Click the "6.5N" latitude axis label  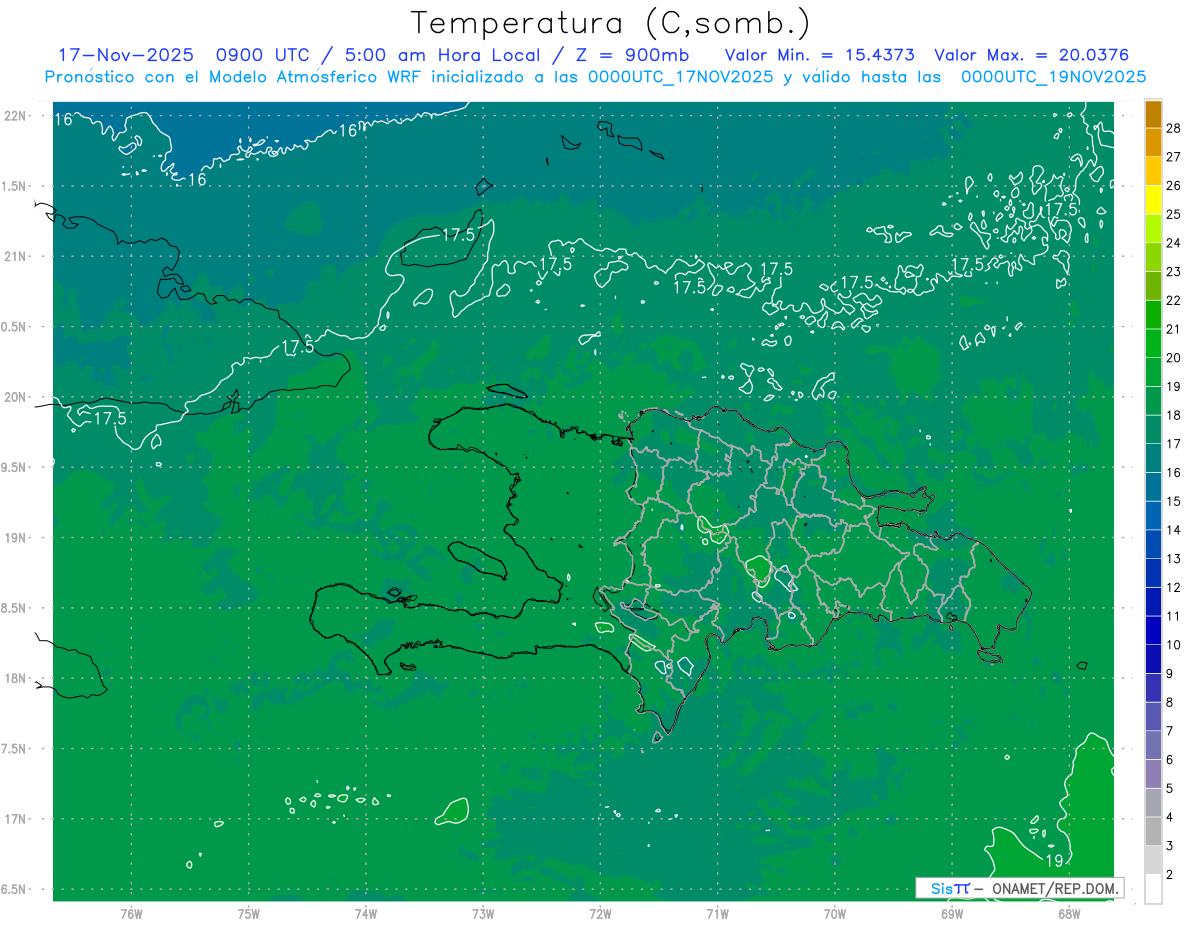14,889
